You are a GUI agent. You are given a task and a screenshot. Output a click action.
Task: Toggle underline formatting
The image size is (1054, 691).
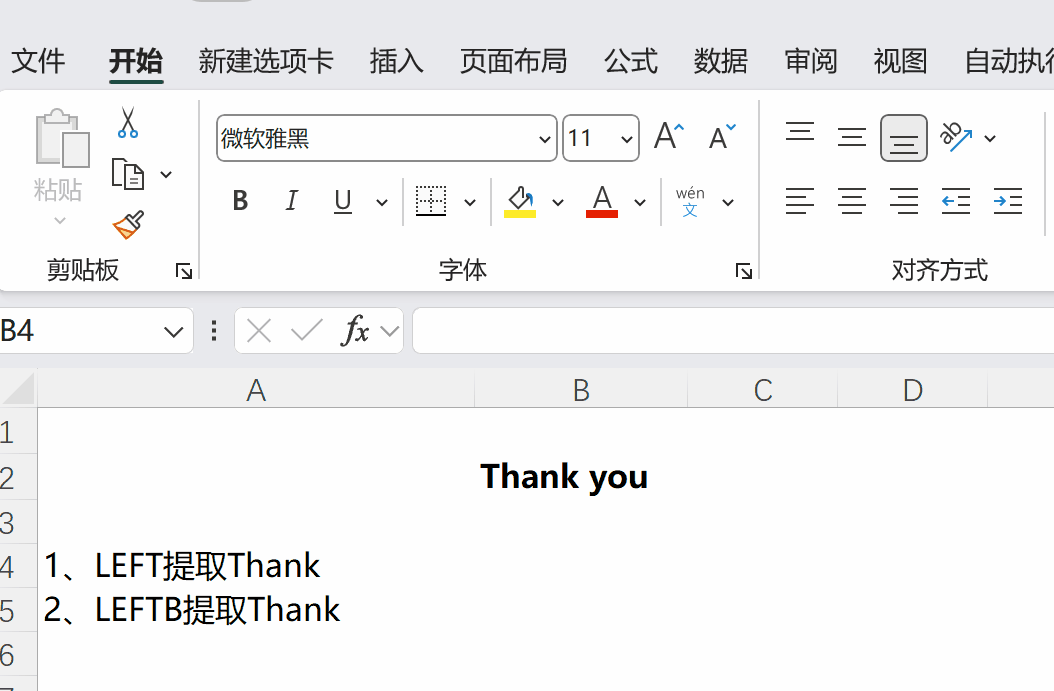[343, 201]
